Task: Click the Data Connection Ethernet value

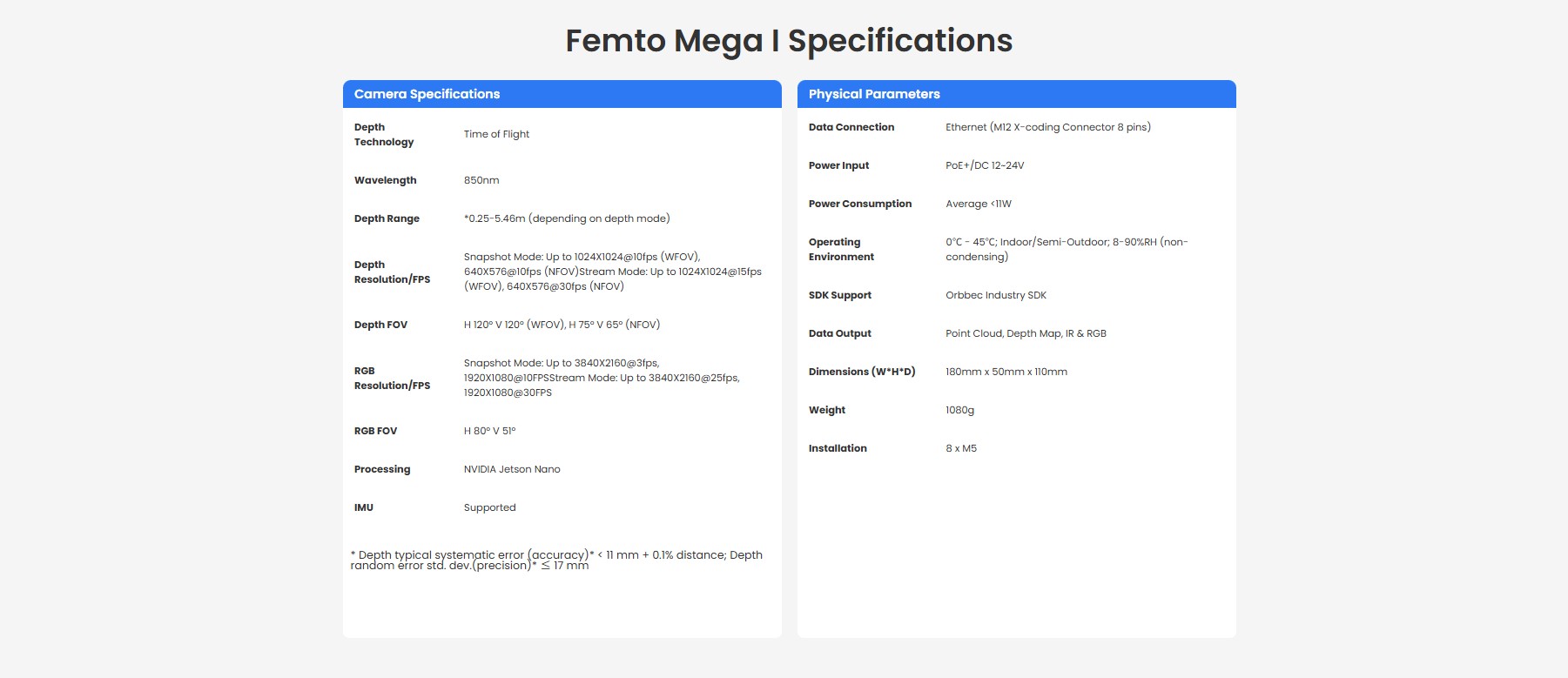Action: [x=1047, y=127]
